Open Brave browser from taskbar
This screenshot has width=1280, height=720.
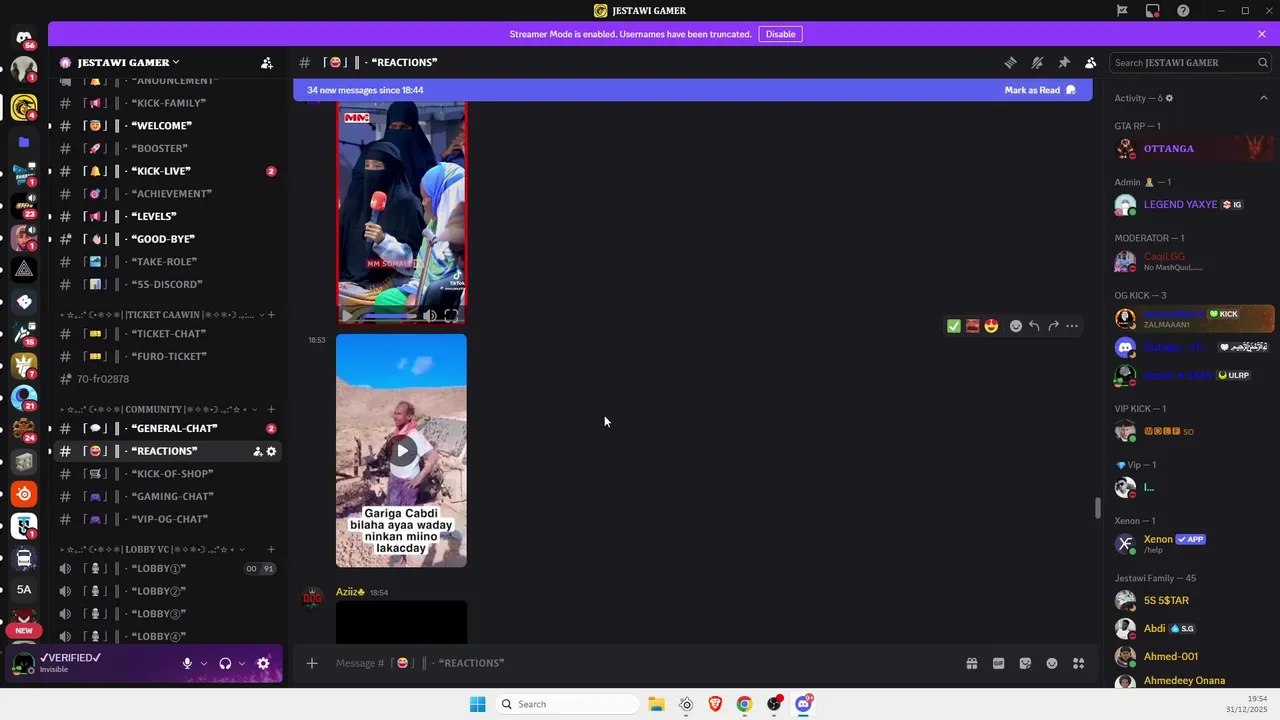pyautogui.click(x=715, y=704)
